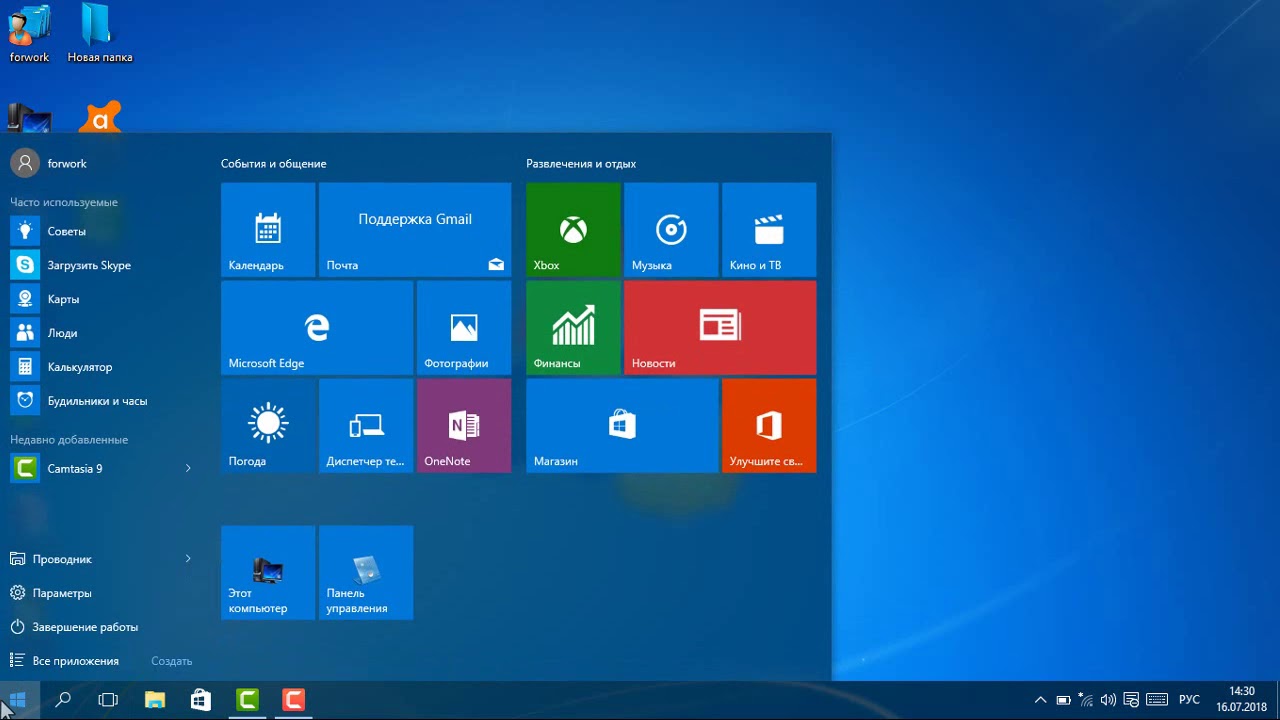Open Action Center notifications icon
The width and height of the screenshot is (1280, 720).
point(1131,700)
